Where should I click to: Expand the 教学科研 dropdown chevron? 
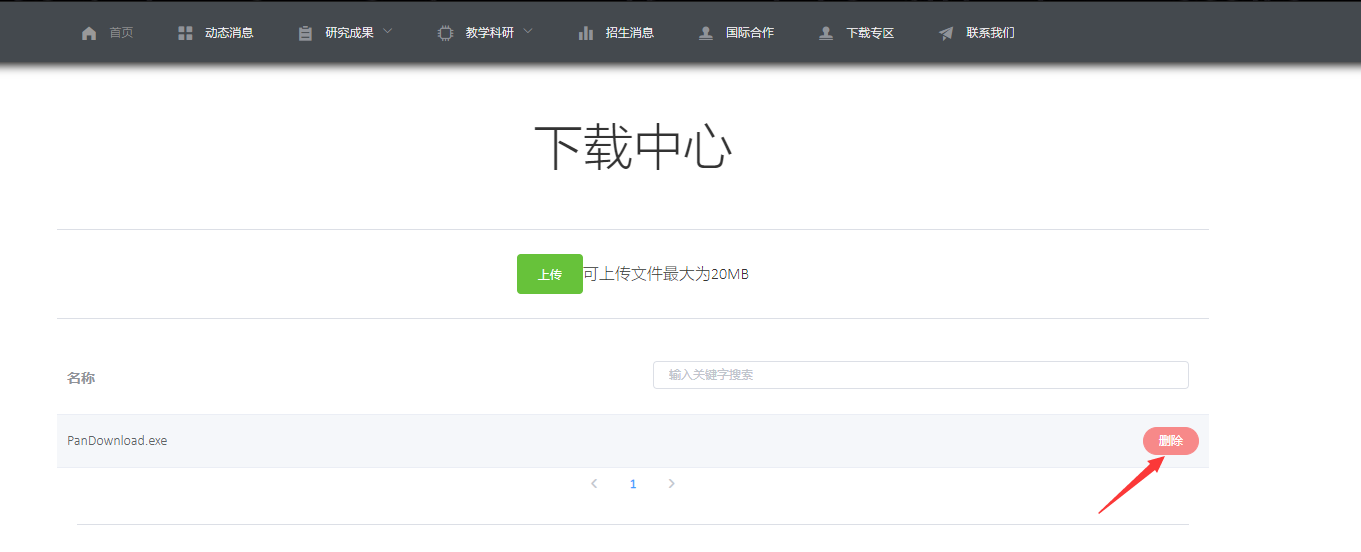[528, 32]
